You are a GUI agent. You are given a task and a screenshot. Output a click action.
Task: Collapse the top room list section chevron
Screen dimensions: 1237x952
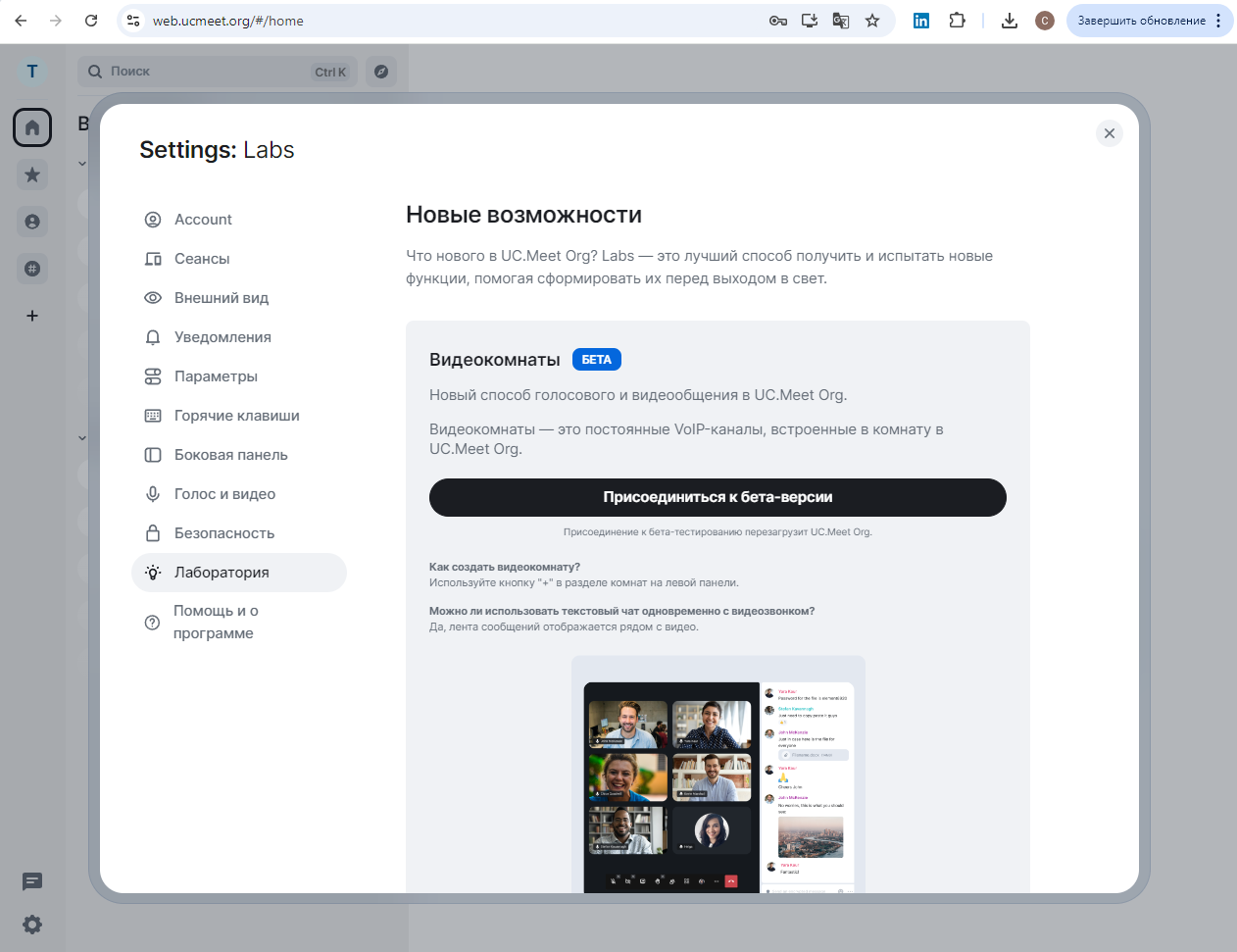tap(82, 163)
